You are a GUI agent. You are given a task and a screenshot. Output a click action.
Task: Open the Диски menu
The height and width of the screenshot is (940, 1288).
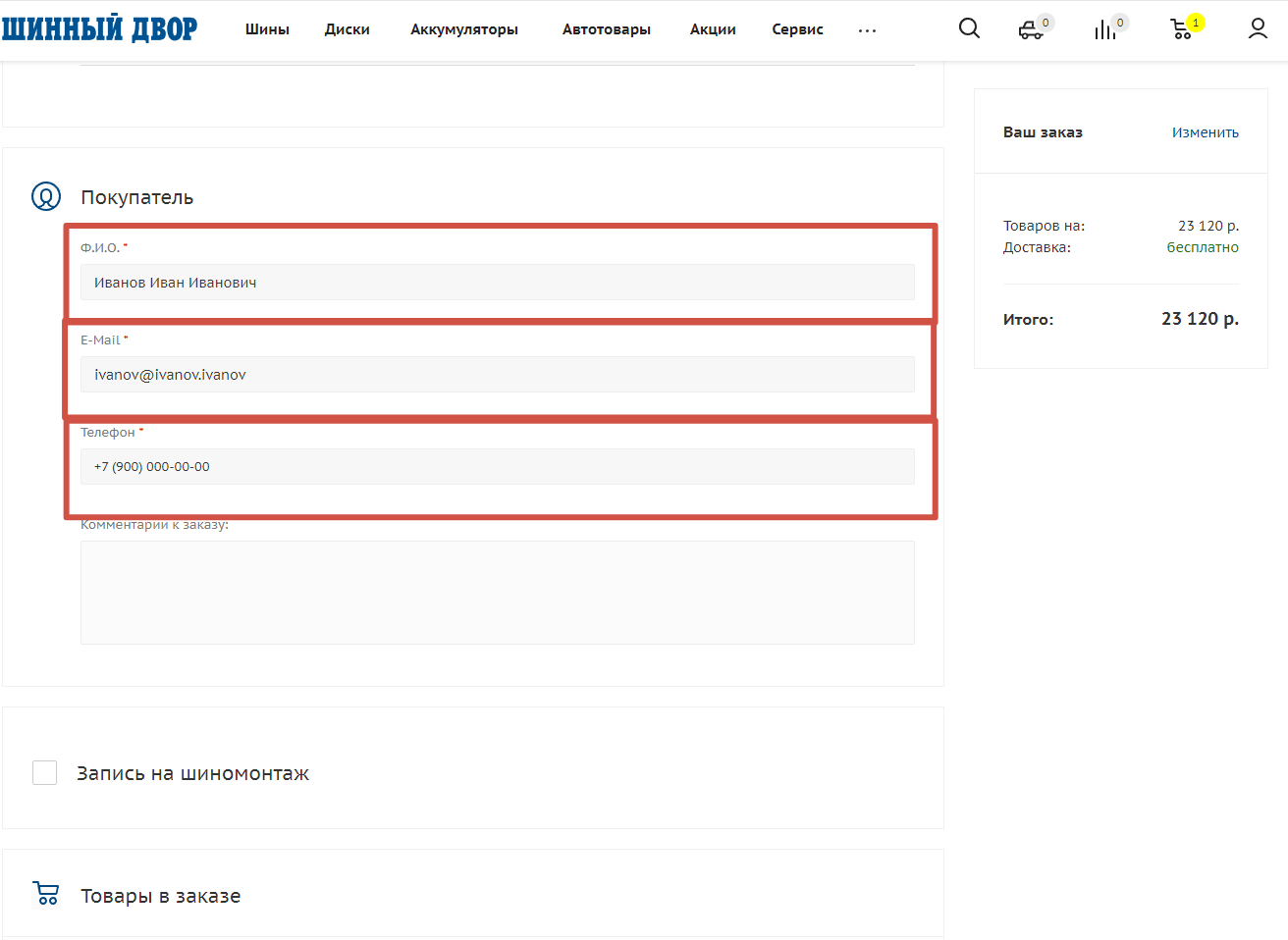click(x=348, y=29)
